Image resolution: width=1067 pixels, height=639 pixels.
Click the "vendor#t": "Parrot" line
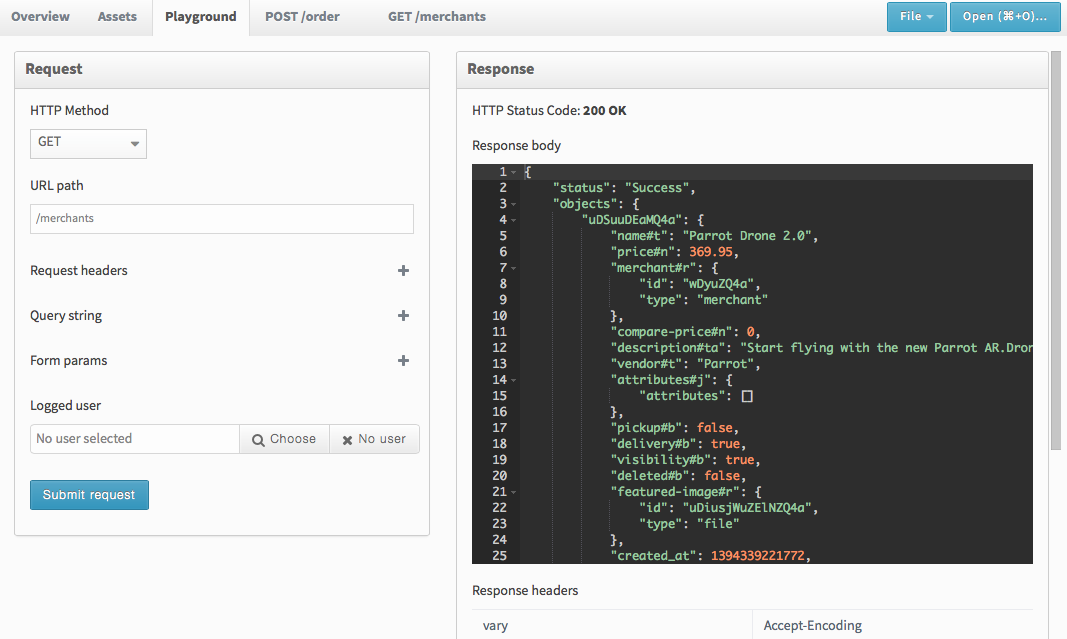point(685,364)
